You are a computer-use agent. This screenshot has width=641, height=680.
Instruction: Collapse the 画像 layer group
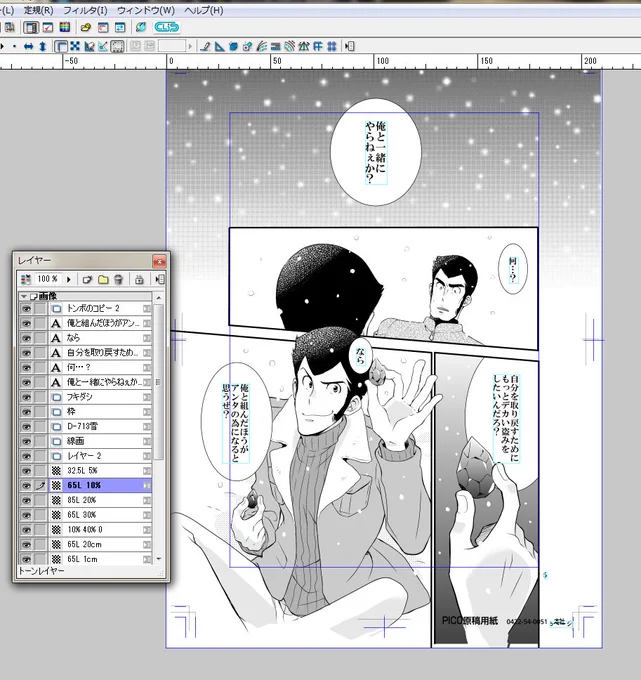point(24,296)
